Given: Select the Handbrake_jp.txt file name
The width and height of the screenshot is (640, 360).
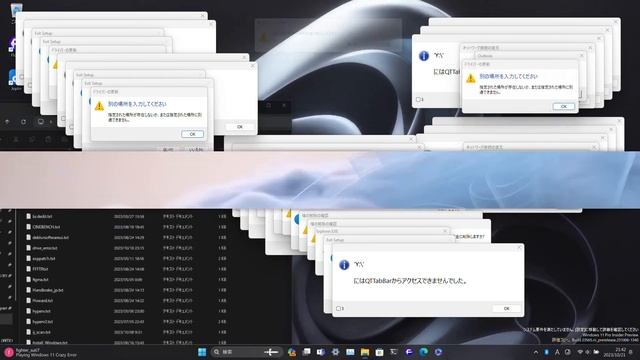Looking at the screenshot, I should click(48, 290).
